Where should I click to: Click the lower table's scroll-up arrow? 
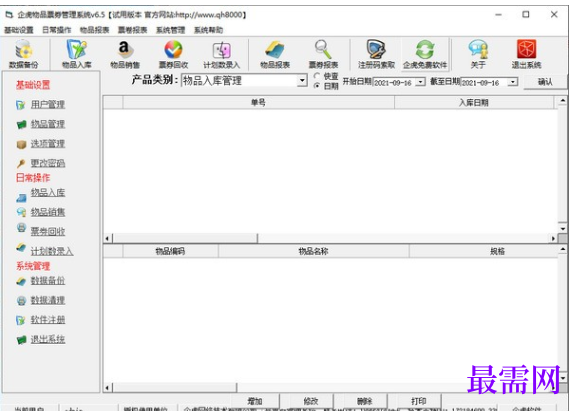[562, 250]
